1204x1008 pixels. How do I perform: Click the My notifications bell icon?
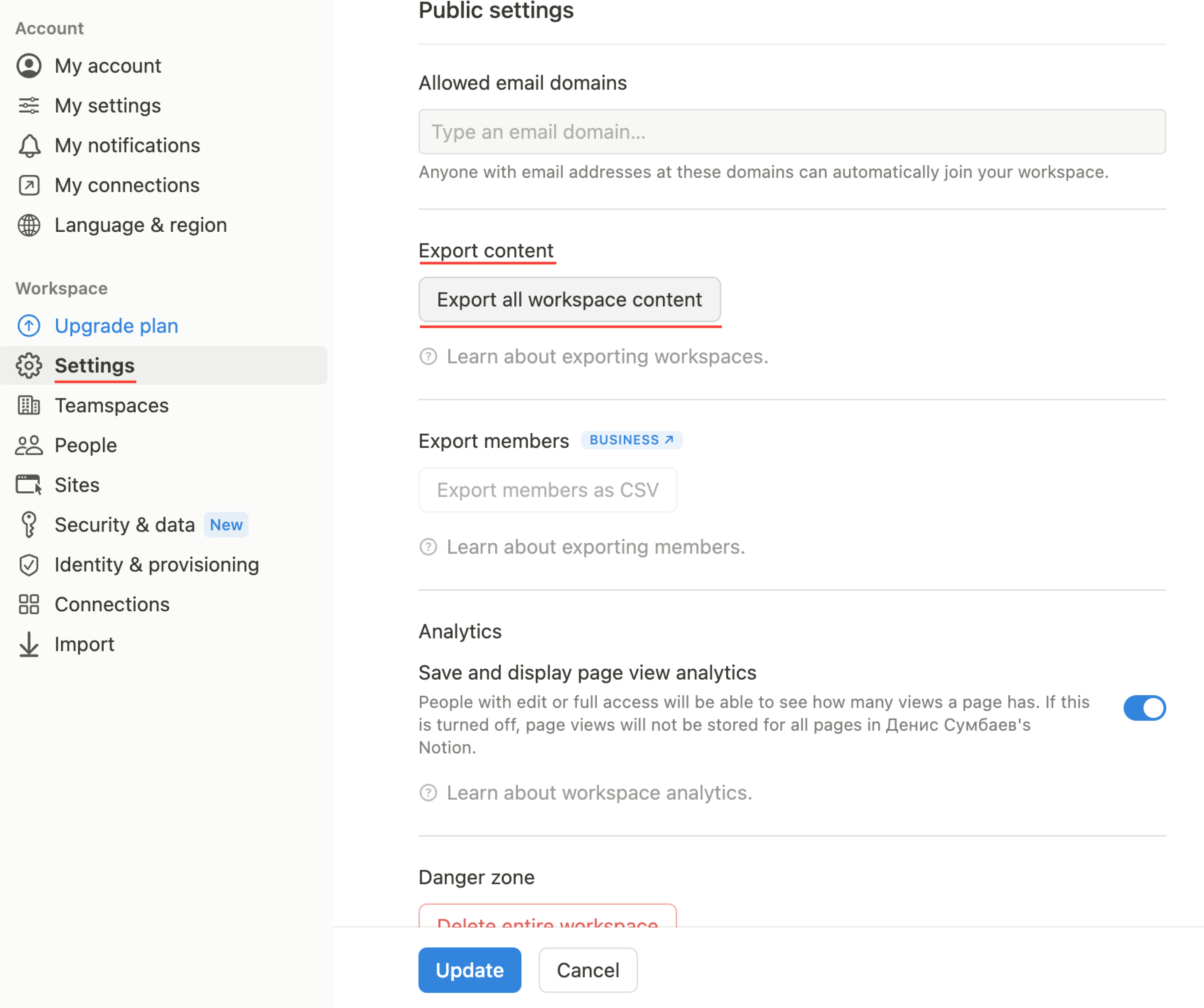[x=29, y=146]
